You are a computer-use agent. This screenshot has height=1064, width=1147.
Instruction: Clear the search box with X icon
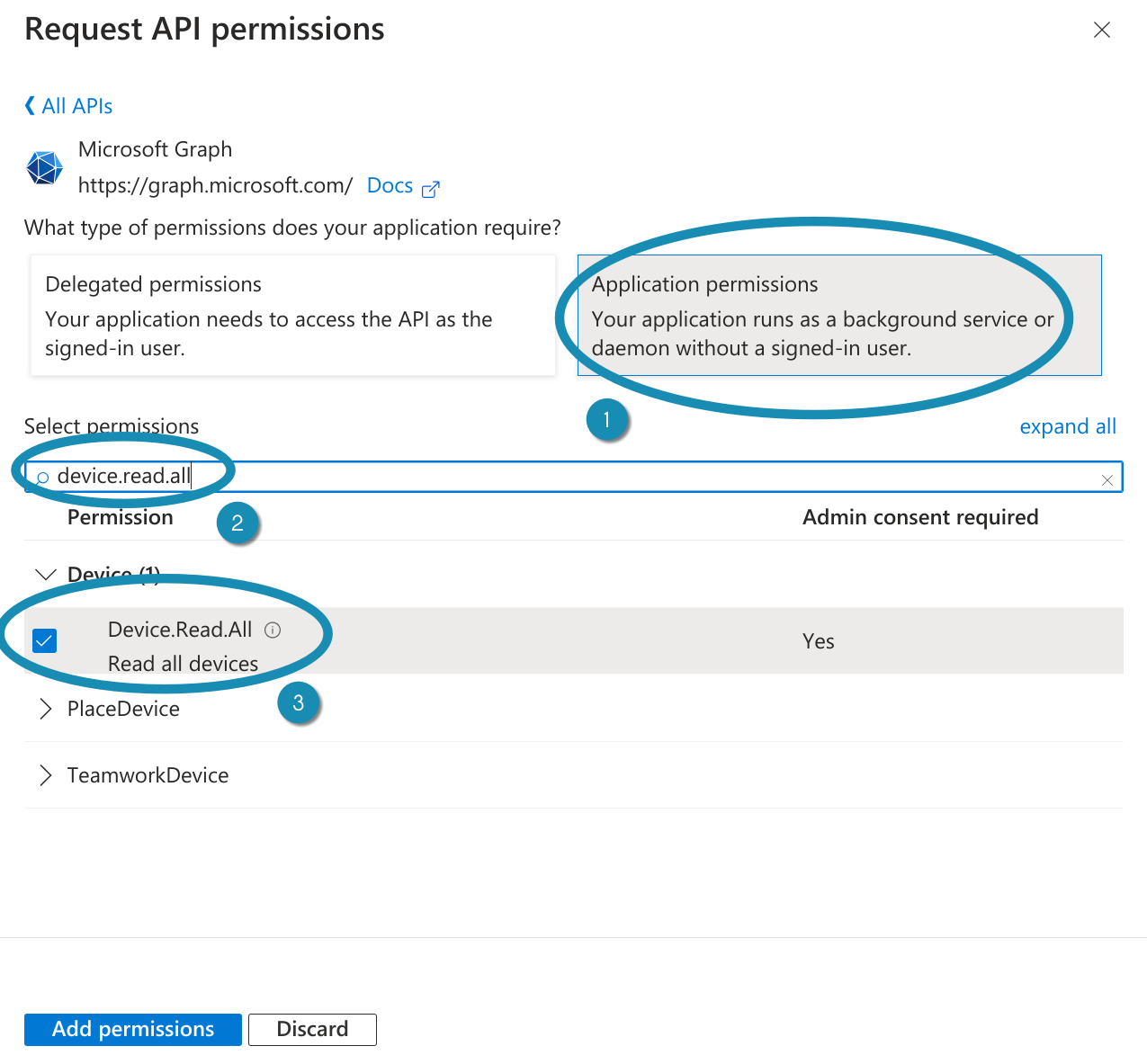1107,480
